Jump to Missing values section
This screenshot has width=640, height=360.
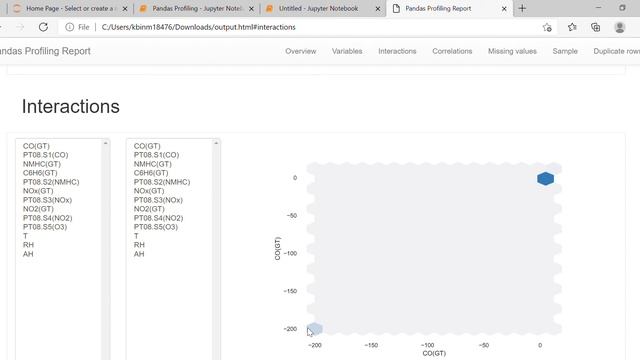[x=512, y=51]
